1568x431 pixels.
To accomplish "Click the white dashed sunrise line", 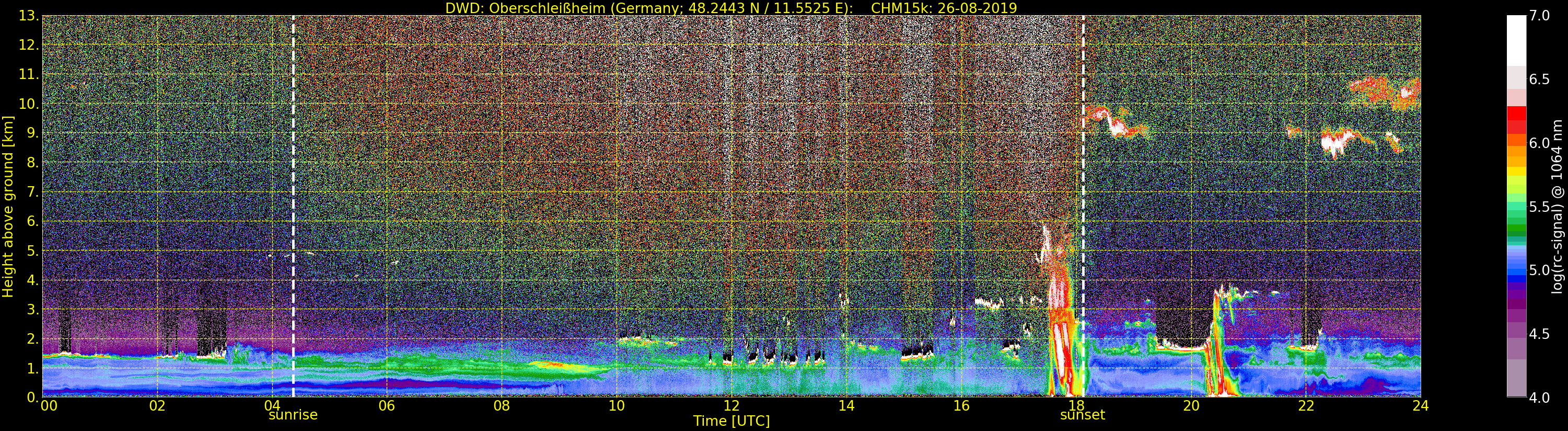I will [x=294, y=183].
